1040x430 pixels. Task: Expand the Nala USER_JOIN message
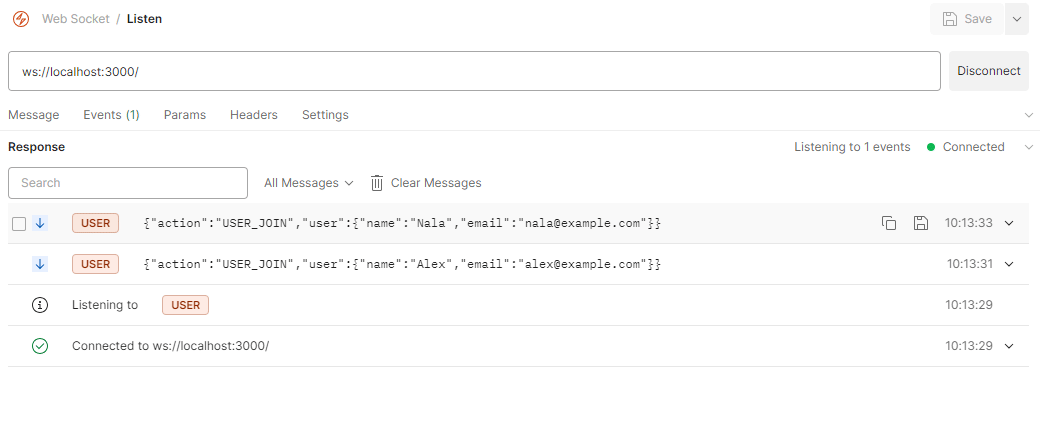click(1009, 223)
